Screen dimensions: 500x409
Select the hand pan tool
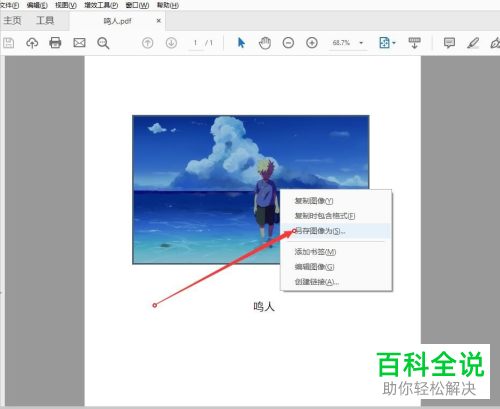coord(265,43)
